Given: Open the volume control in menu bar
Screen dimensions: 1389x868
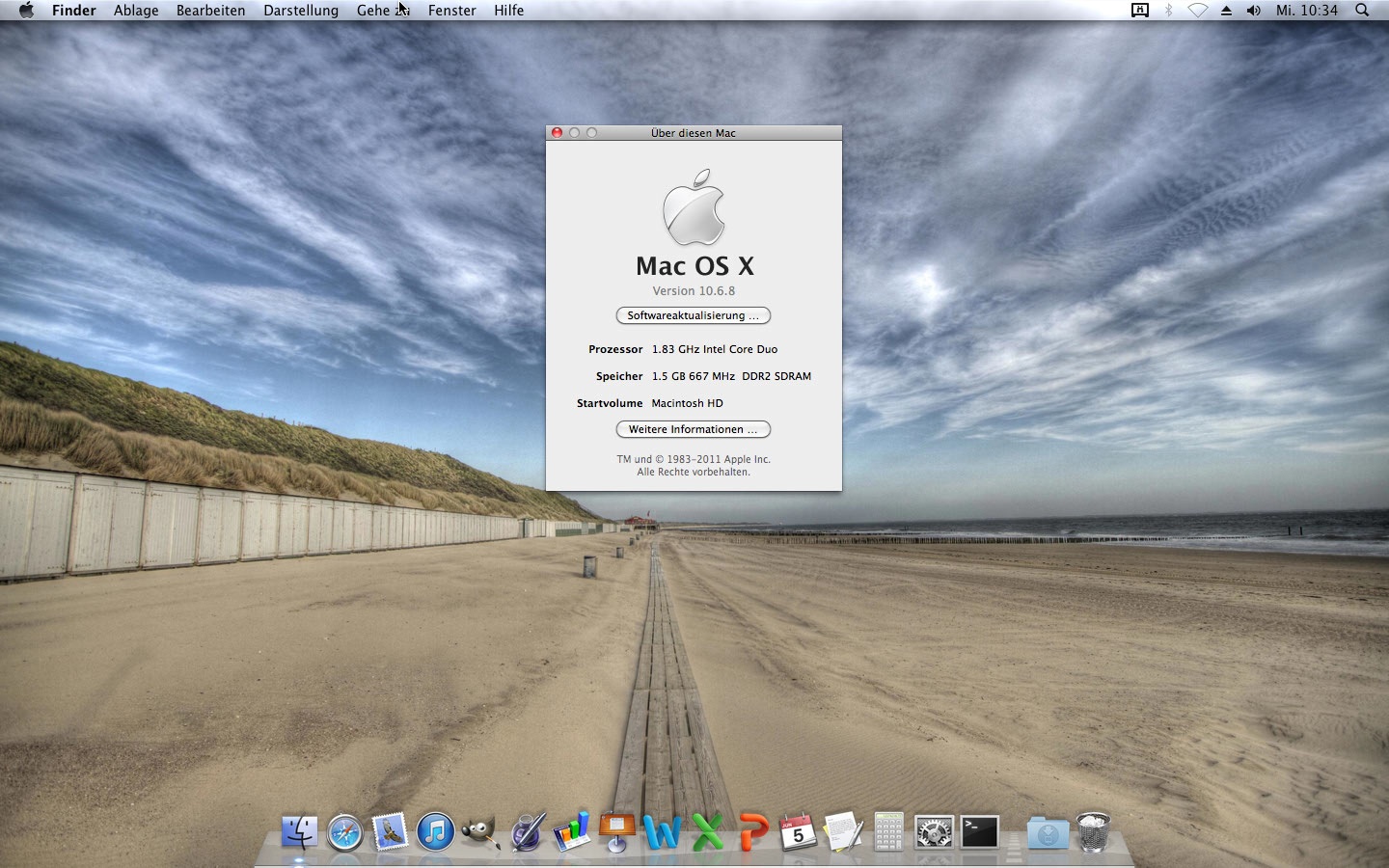Looking at the screenshot, I should pos(1254,11).
